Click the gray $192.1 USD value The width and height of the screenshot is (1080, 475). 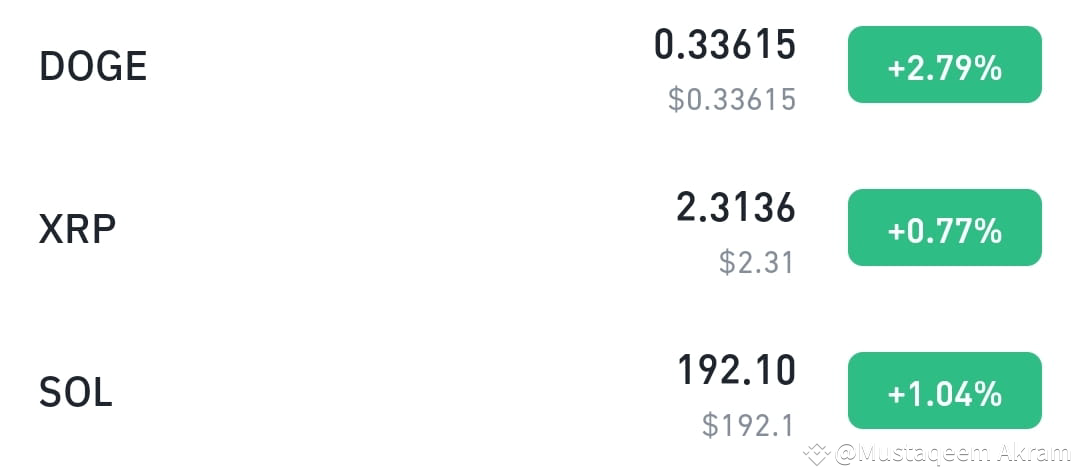click(x=747, y=425)
